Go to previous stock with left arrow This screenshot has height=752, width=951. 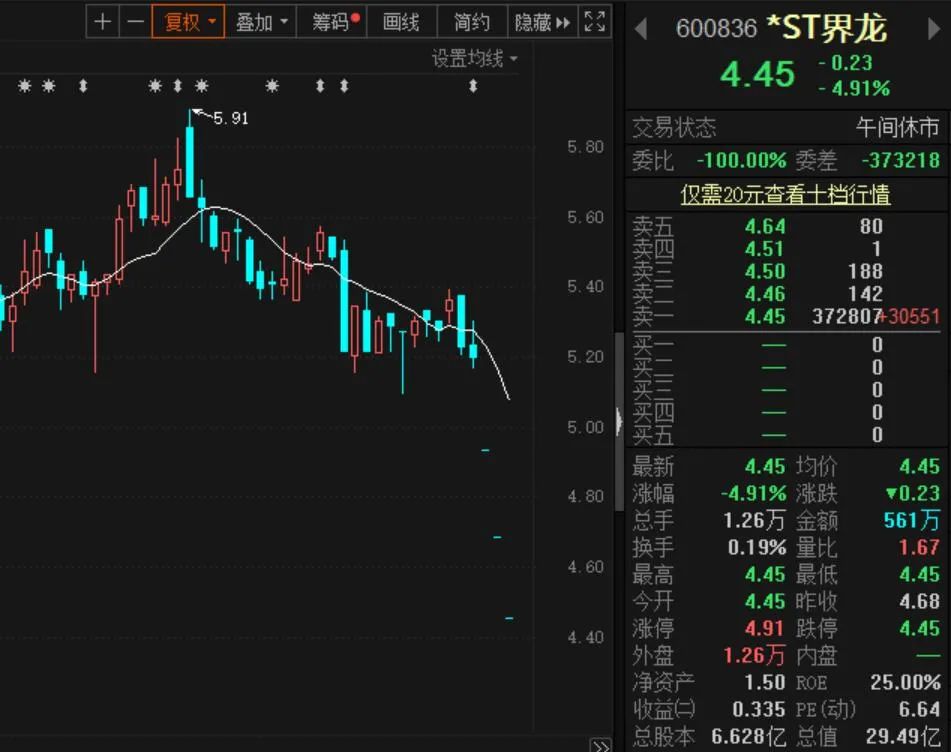640,30
